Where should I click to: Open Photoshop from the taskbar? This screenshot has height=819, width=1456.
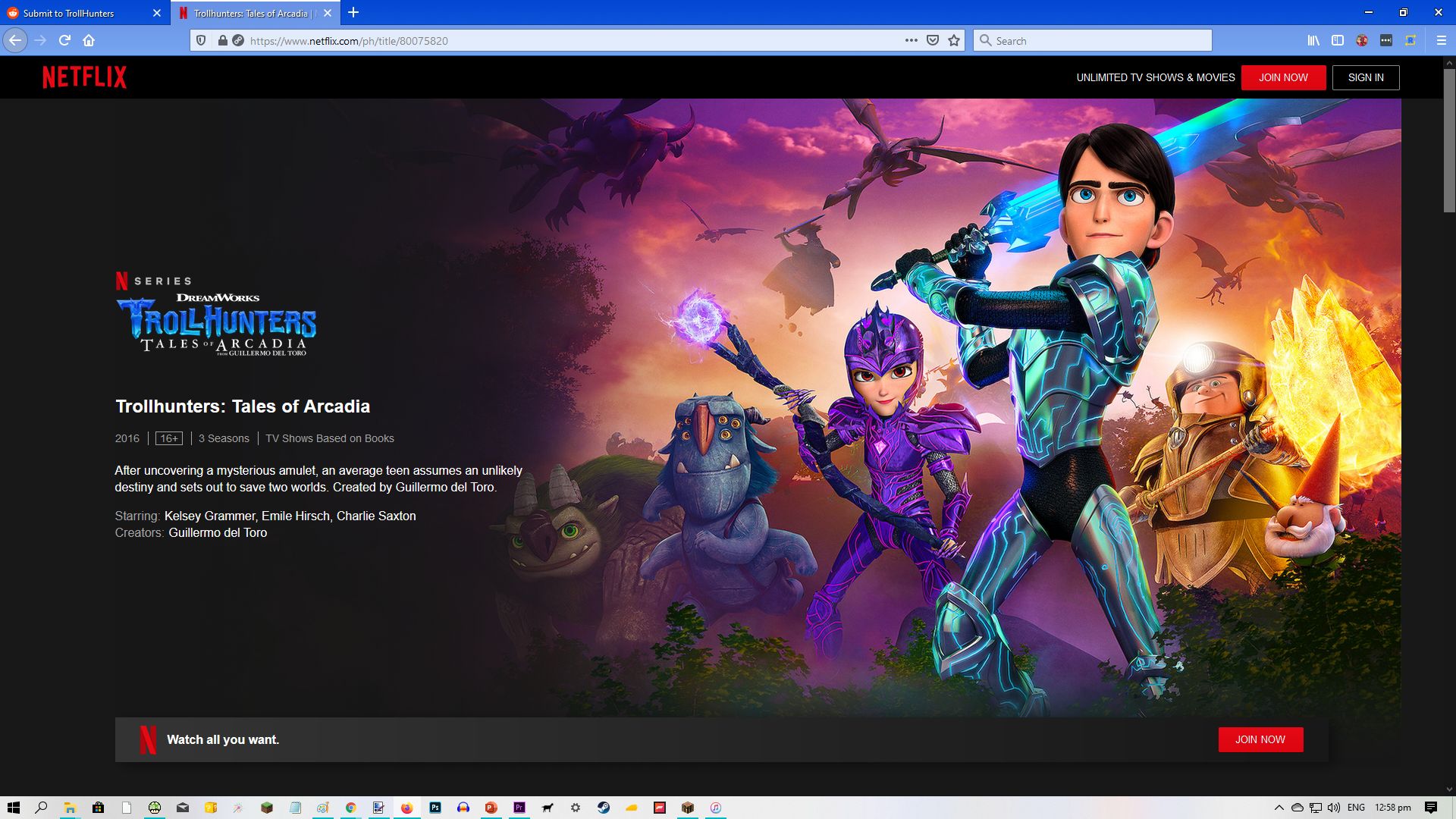435,808
